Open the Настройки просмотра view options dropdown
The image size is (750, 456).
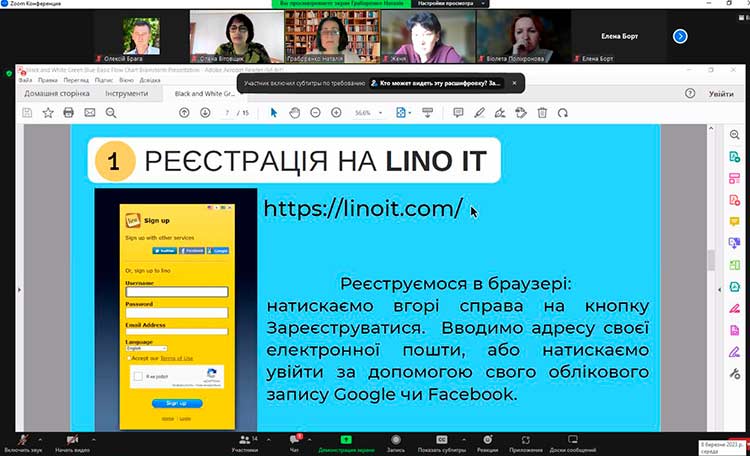click(450, 3)
